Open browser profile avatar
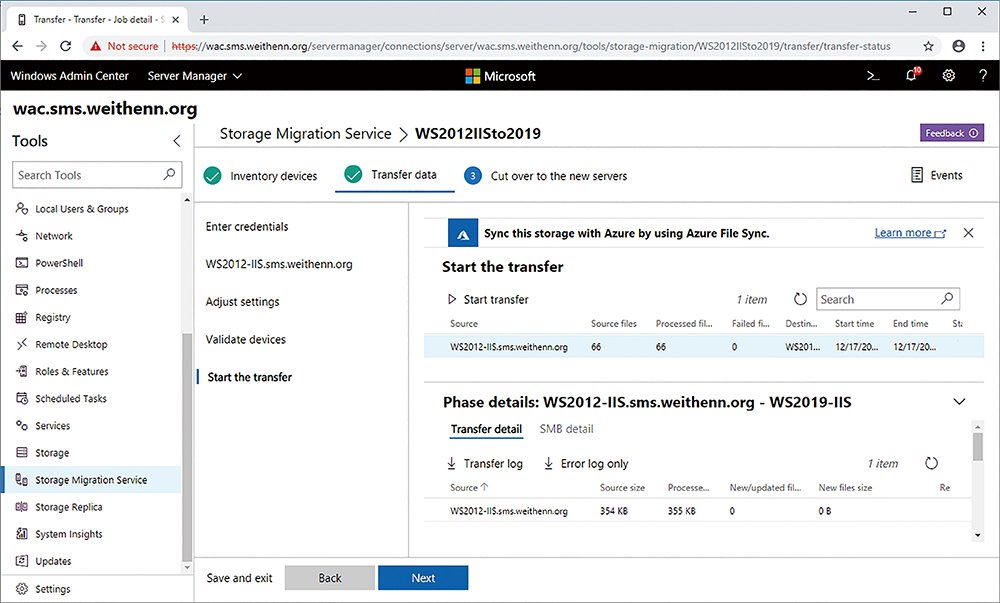 pyautogui.click(x=959, y=46)
